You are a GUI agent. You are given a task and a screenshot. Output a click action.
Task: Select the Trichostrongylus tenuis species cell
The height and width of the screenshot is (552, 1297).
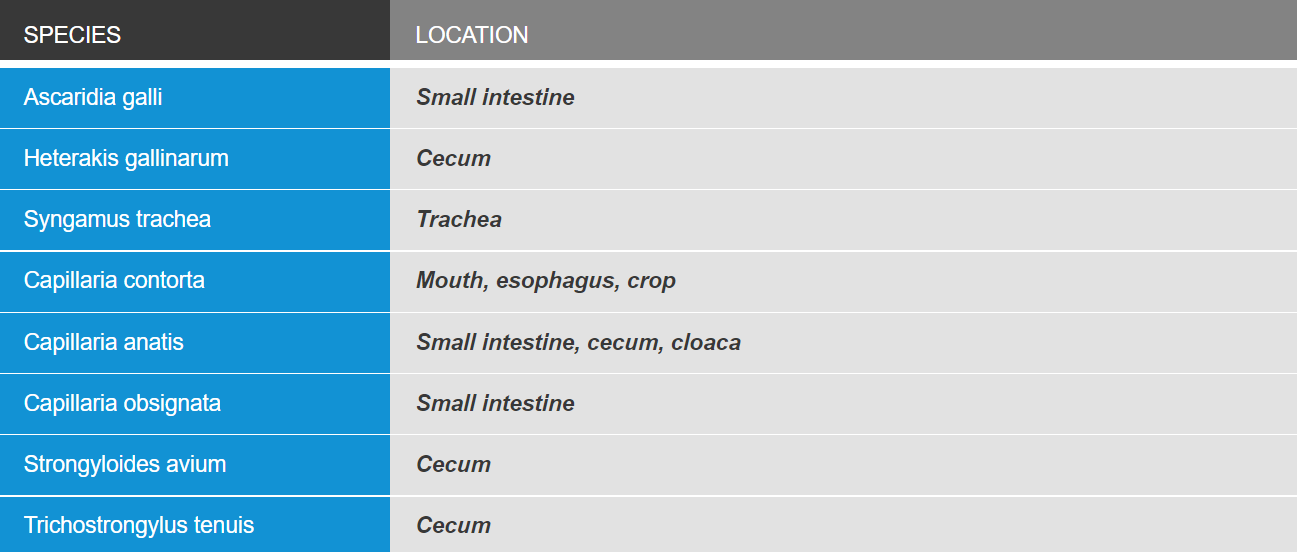195,525
